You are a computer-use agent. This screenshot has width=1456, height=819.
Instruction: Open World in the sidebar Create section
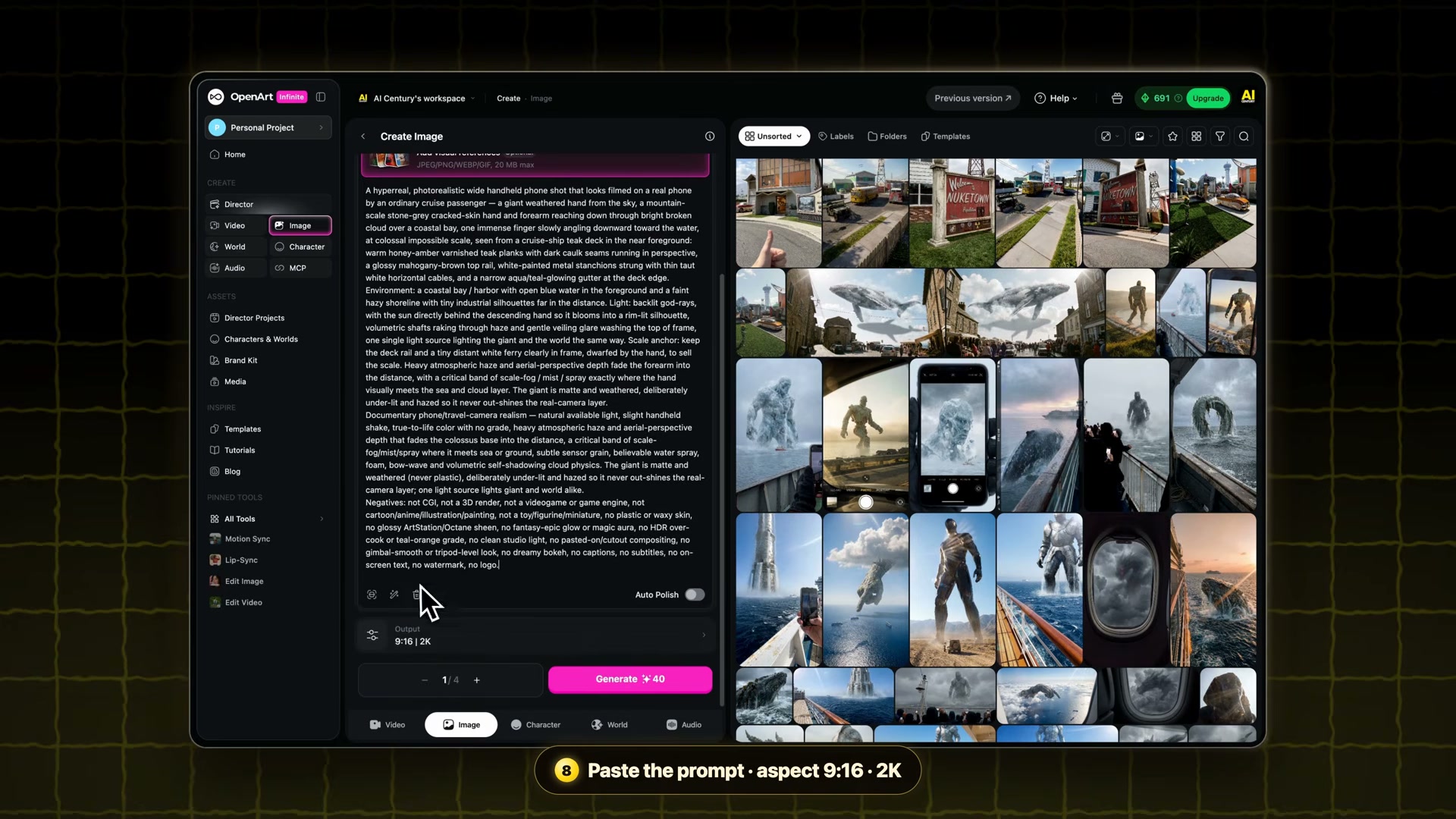point(236,247)
